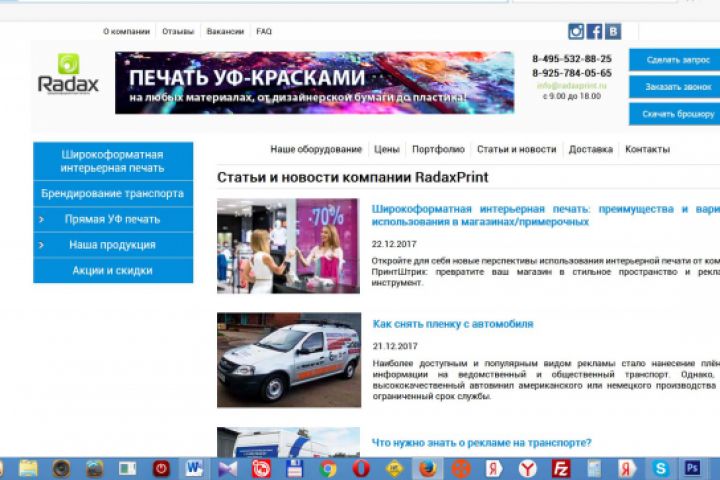Click the heading Статьи и новости компании RadaxPrint
The image size is (720, 480).
tap(353, 177)
